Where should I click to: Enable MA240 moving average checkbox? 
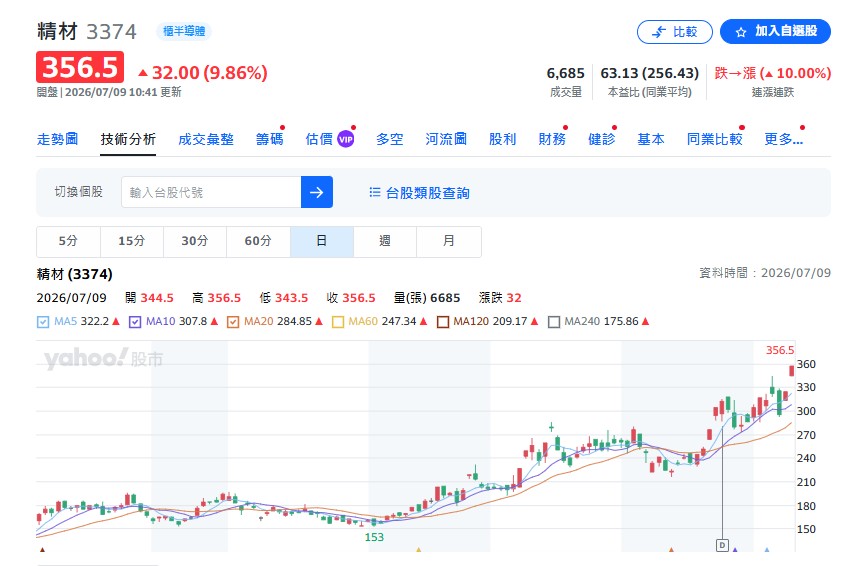(554, 322)
